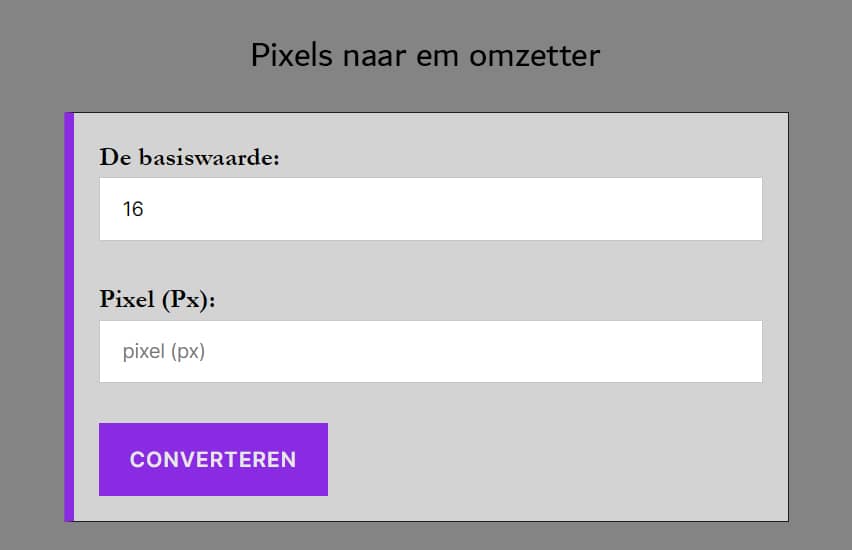Submit the form with Converteren
The width and height of the screenshot is (852, 550).
pos(213,459)
